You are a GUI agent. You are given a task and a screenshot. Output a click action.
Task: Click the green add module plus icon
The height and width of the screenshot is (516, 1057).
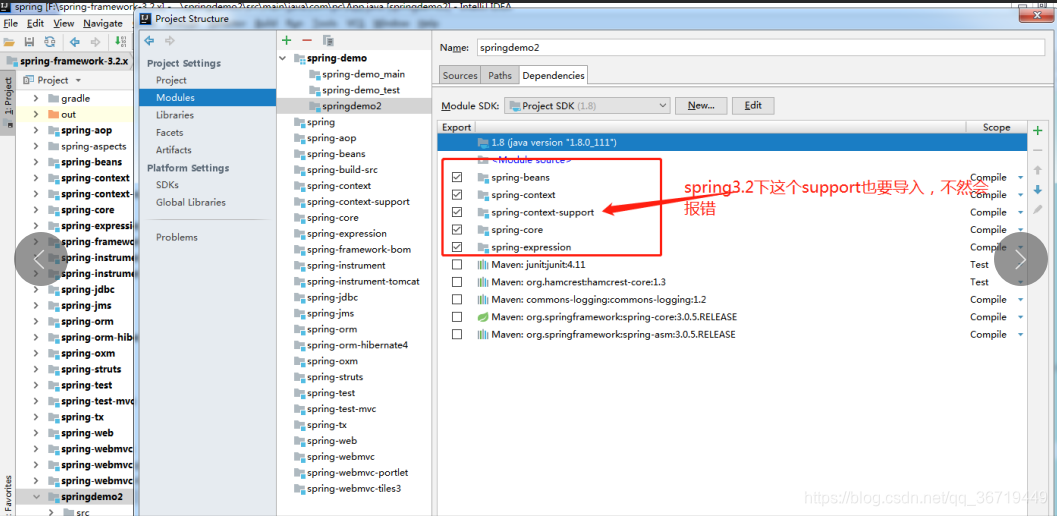point(287,40)
